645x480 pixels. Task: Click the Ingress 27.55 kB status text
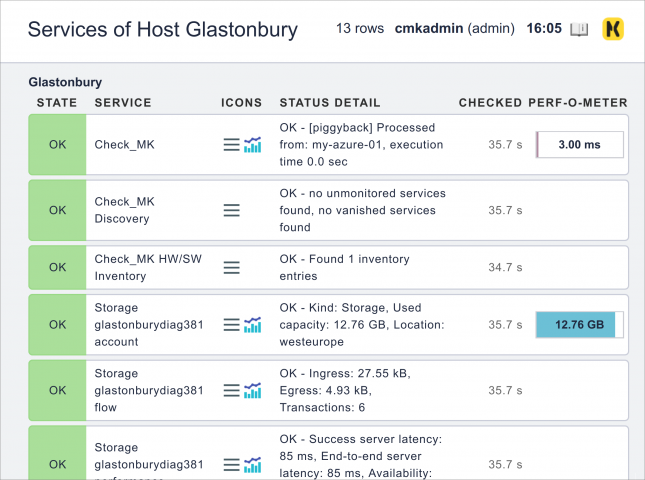click(x=345, y=390)
